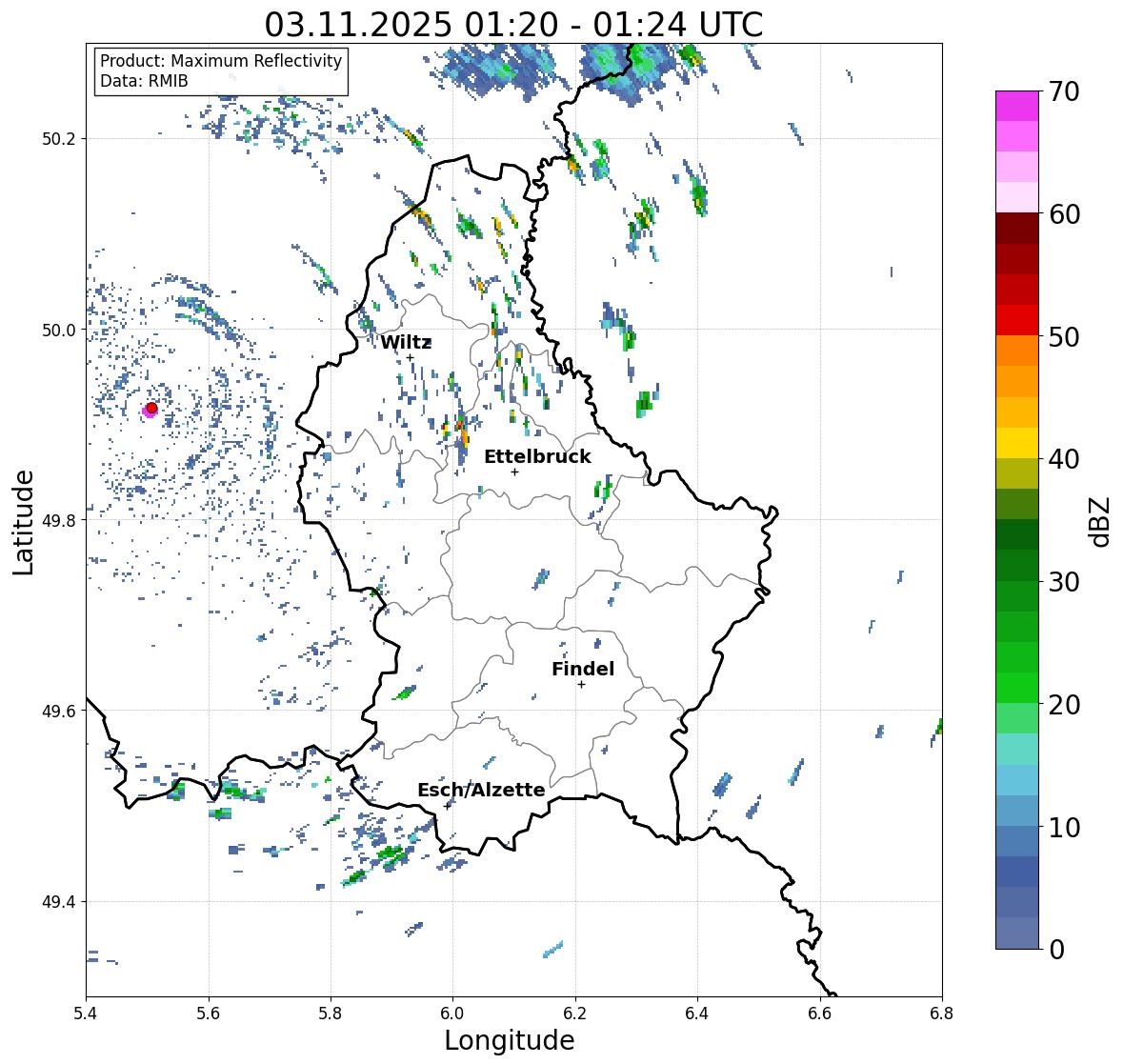The height and width of the screenshot is (1064, 1123).
Task: Click the Longitude axis label
Action: click(510, 1040)
